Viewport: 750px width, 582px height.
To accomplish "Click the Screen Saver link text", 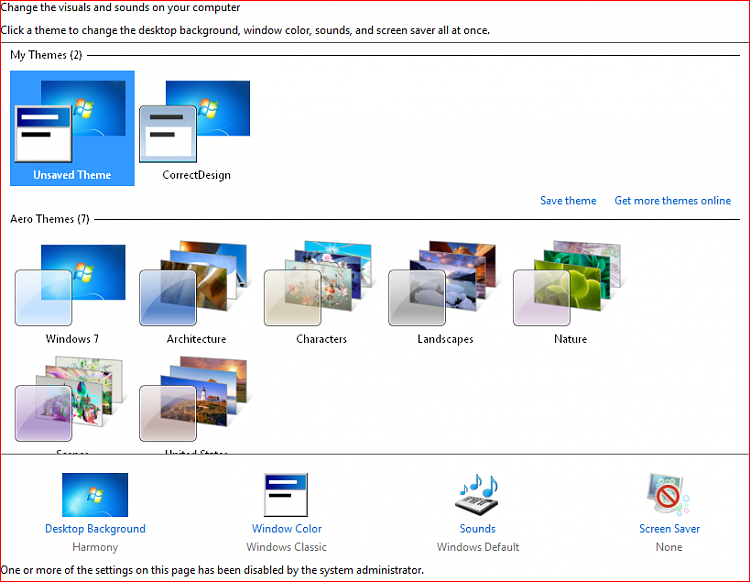I will (x=669, y=528).
